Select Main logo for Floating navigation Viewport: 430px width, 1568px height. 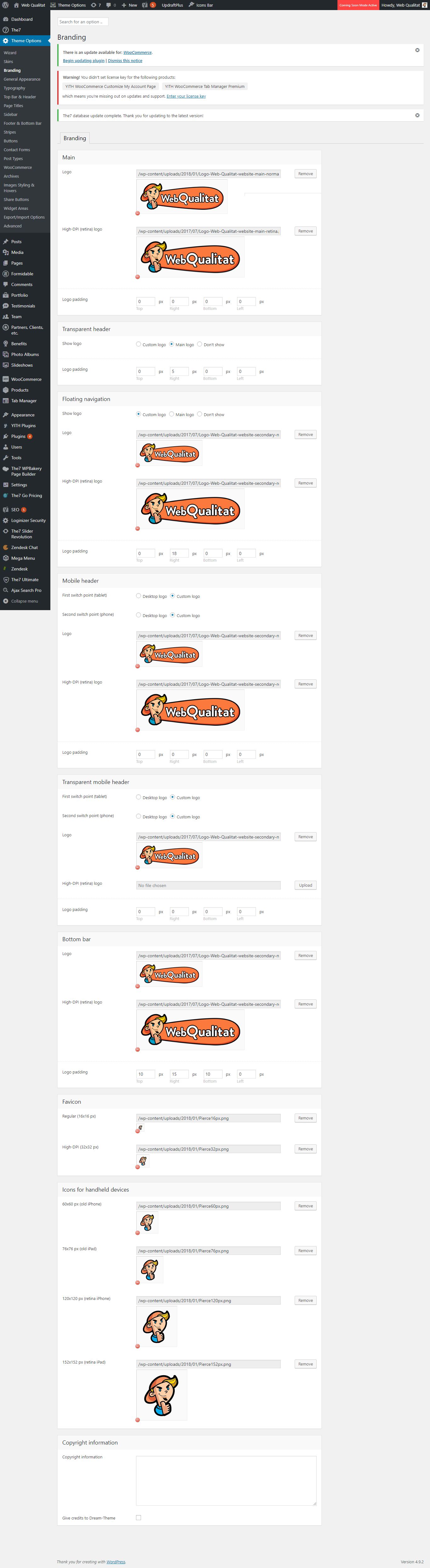(x=172, y=414)
